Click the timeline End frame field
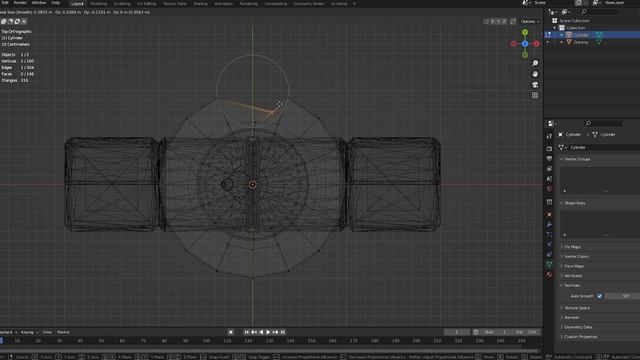640x360 pixels. tap(526, 332)
